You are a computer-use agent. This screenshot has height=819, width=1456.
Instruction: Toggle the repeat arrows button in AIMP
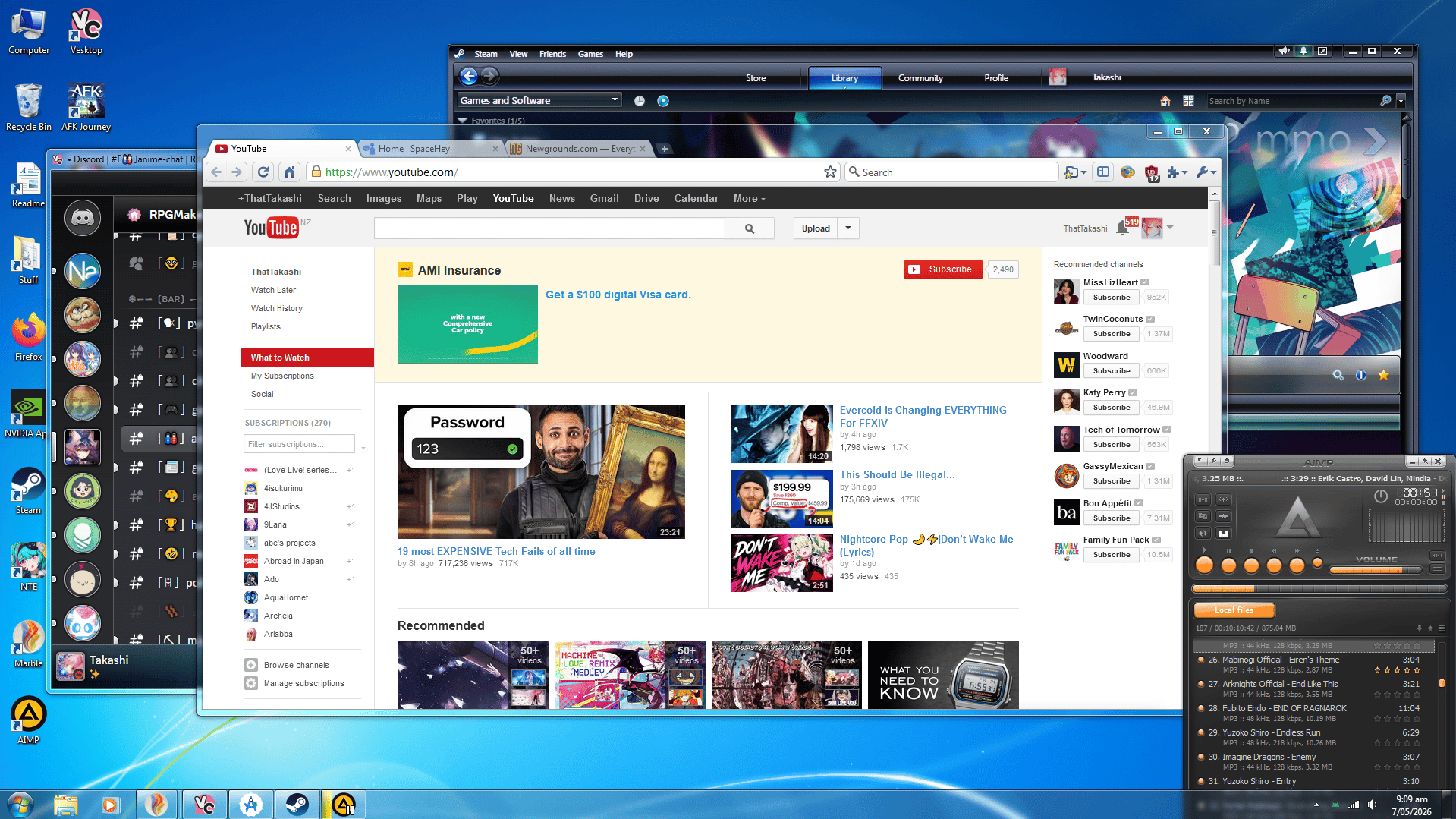pyautogui.click(x=1203, y=534)
